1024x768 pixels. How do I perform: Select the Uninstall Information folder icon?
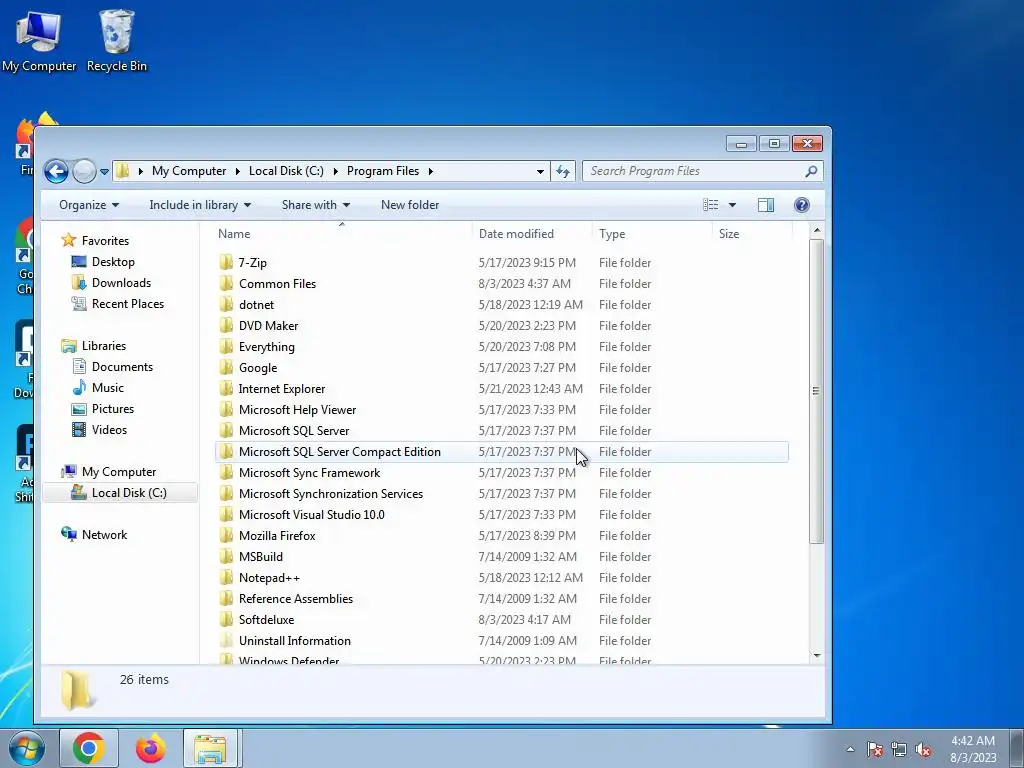[x=226, y=641]
